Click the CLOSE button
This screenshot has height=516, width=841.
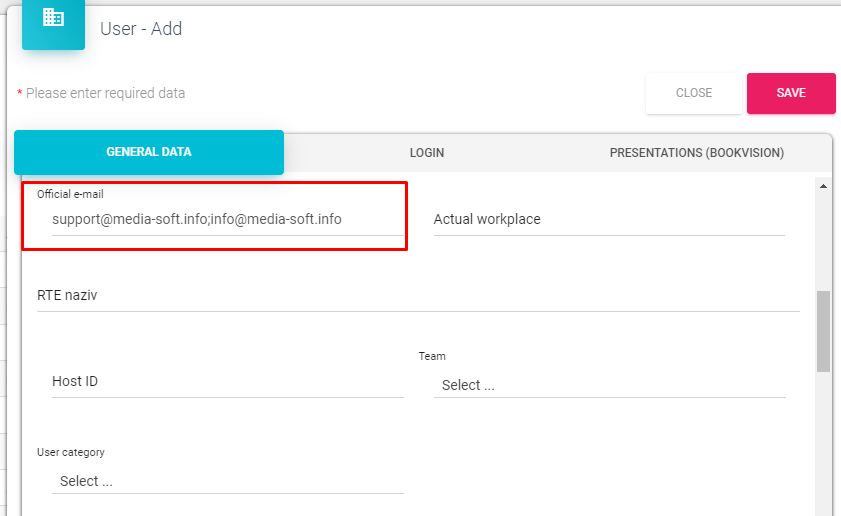point(693,93)
